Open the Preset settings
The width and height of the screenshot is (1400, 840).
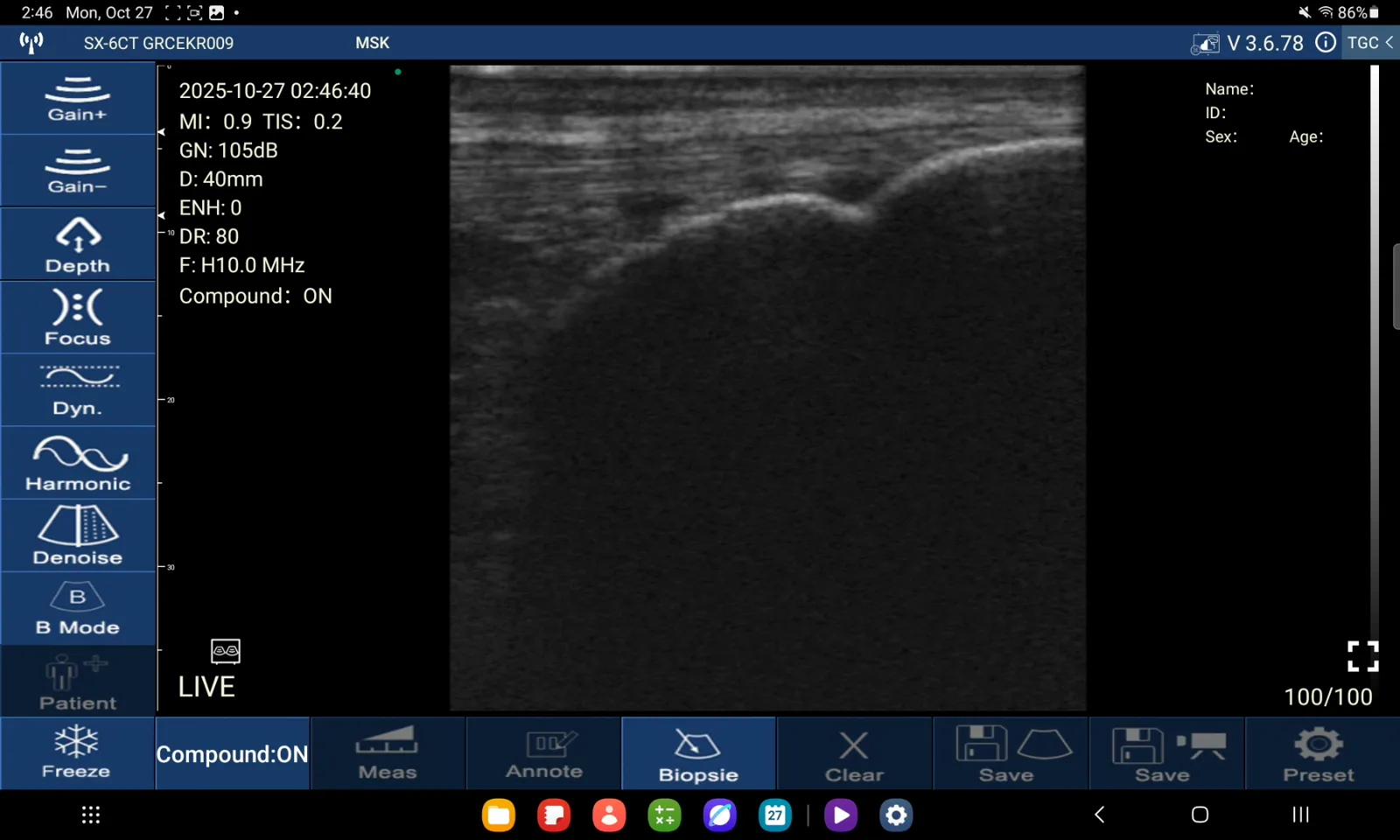point(1321,753)
